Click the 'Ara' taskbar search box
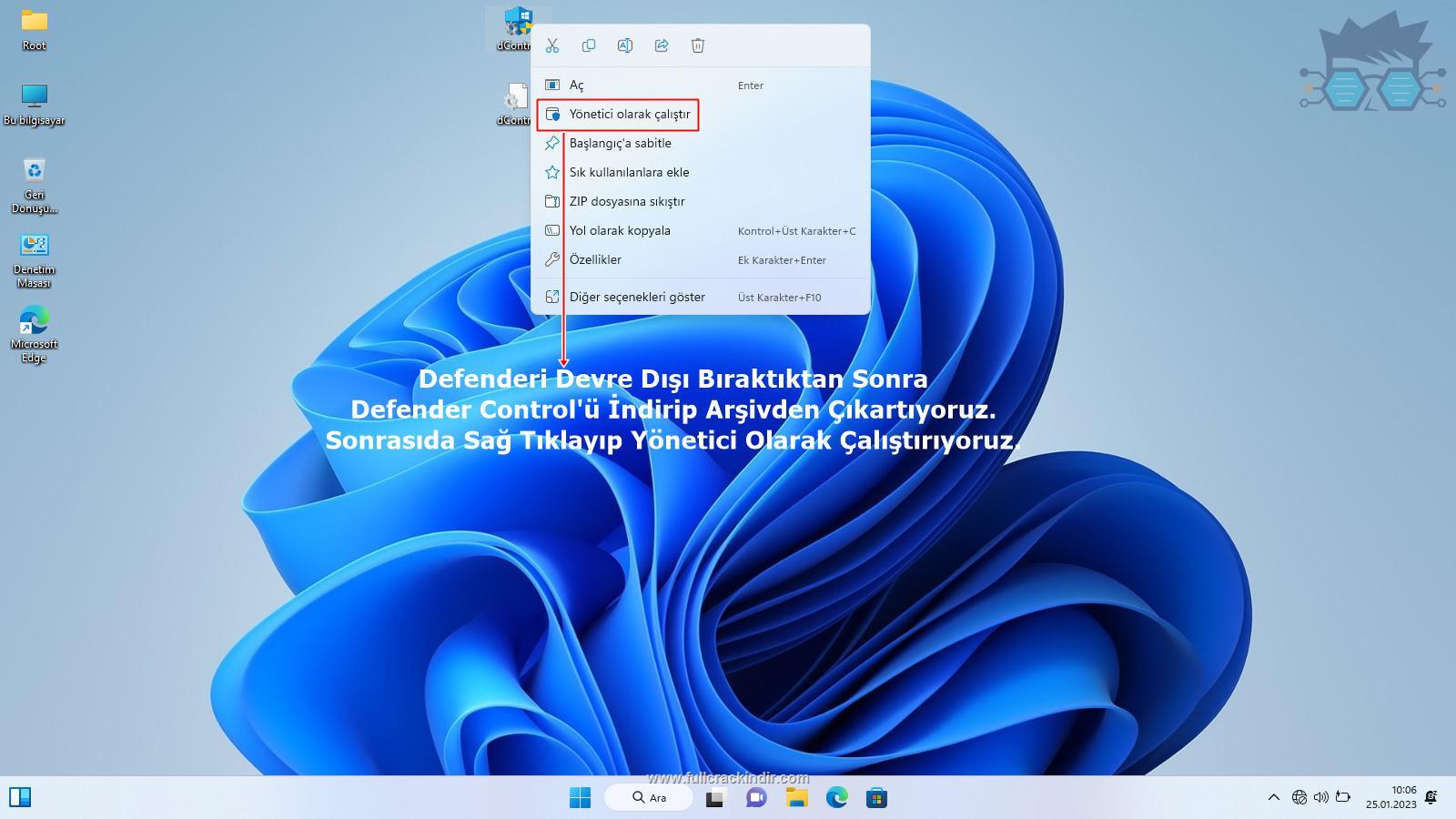1456x819 pixels. [649, 798]
